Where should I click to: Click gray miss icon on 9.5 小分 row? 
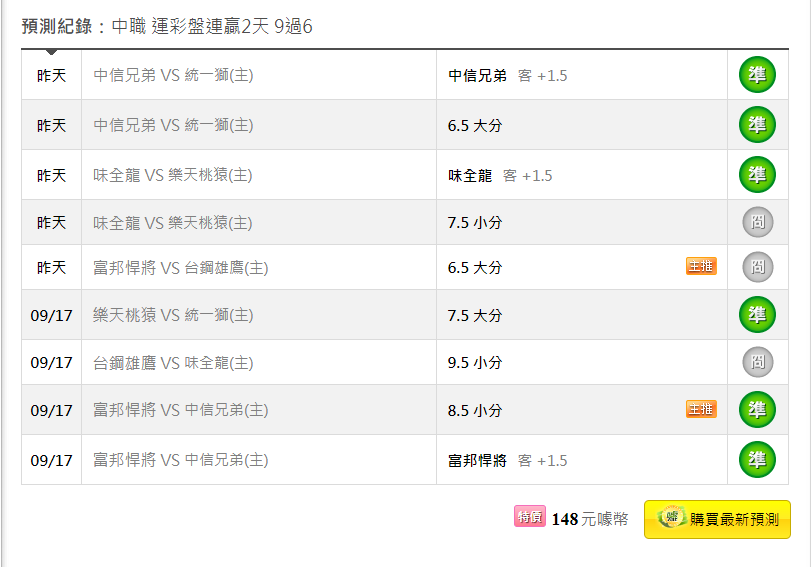pyautogui.click(x=757, y=362)
